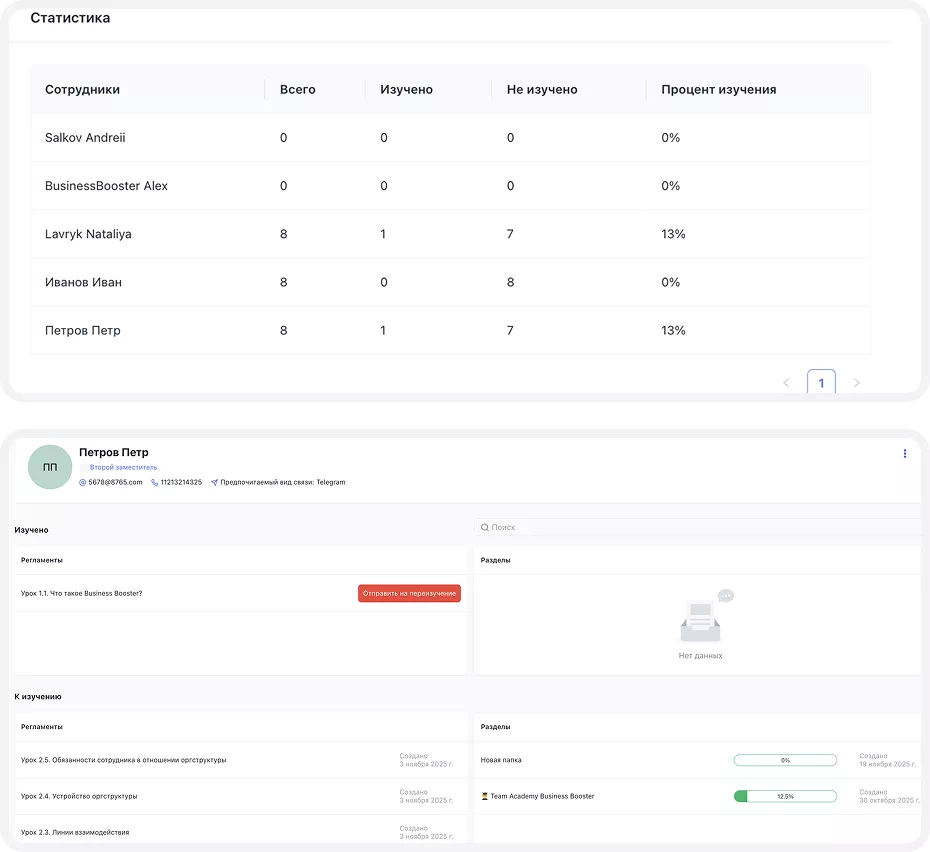Click the Team Academy Business Booster icon
The image size is (930, 852).
(485, 796)
